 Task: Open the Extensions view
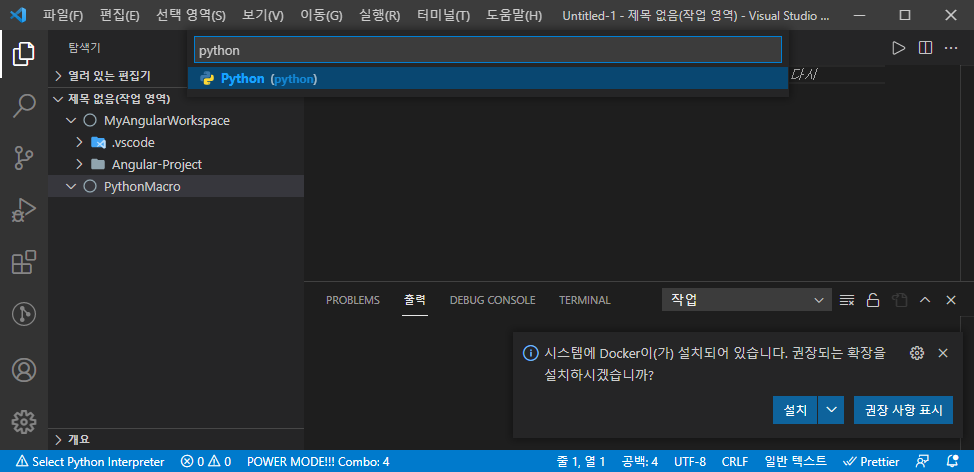point(24,263)
